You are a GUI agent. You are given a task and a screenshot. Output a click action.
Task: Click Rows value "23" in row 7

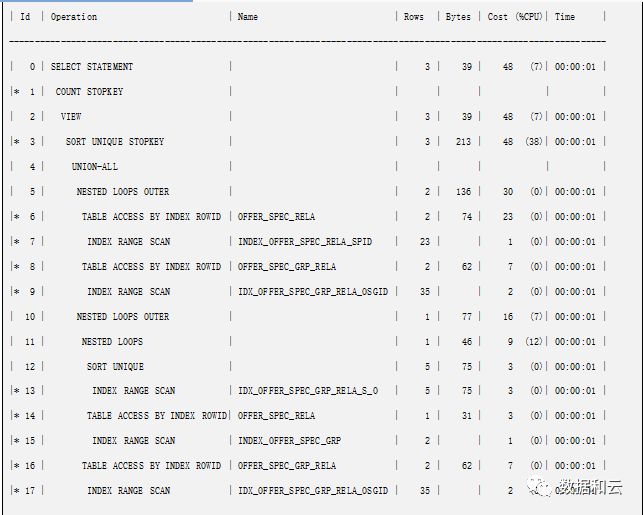click(425, 242)
